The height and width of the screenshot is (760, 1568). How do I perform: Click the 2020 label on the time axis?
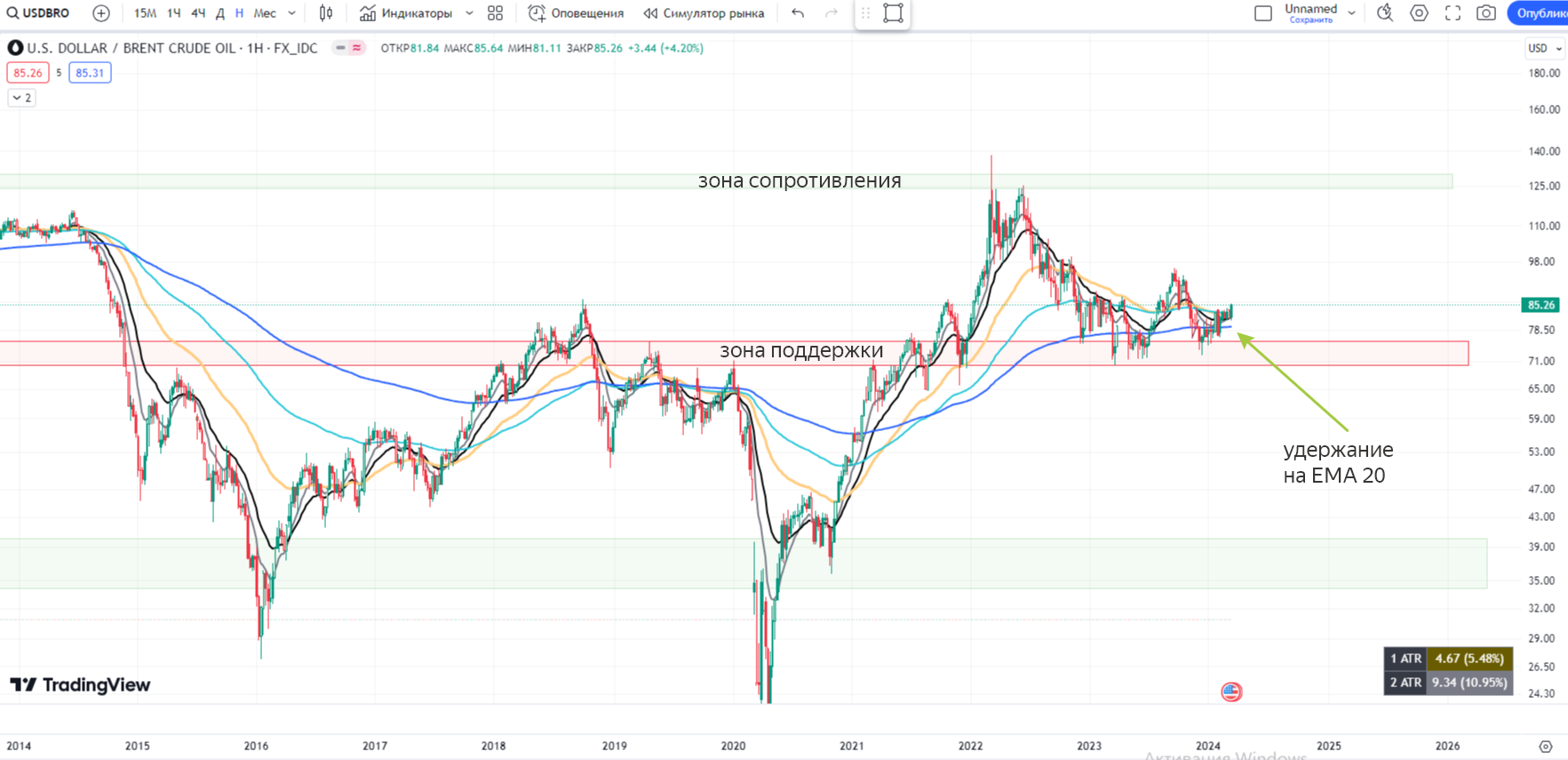[x=733, y=746]
